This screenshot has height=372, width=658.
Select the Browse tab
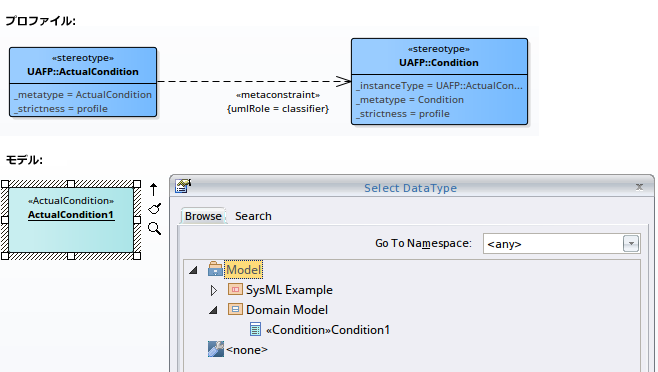[203, 216]
